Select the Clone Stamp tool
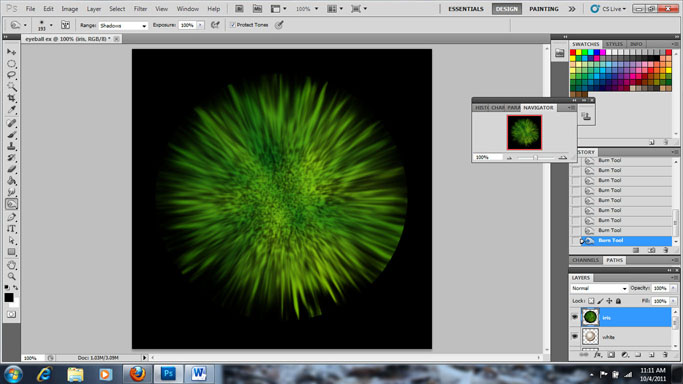This screenshot has height=384, width=683. [x=11, y=146]
